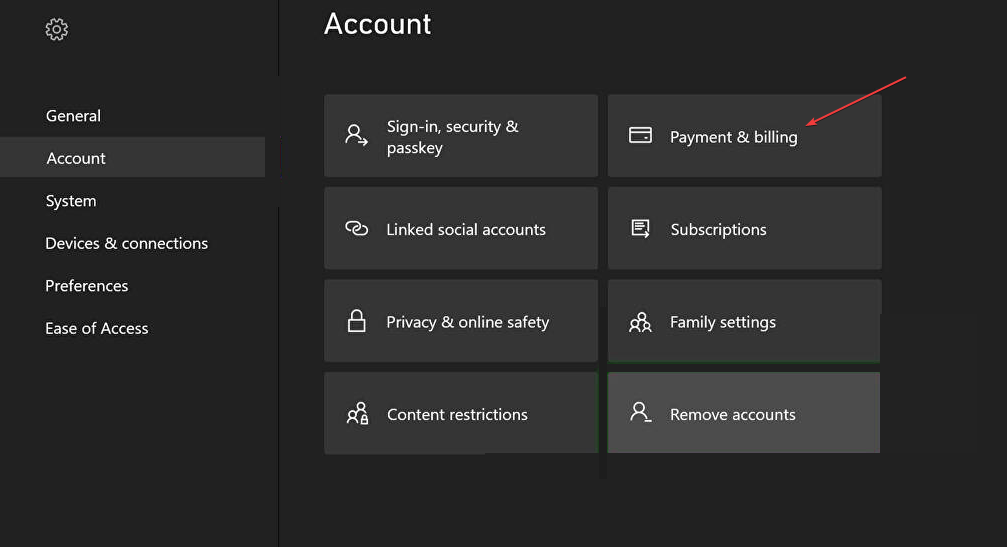
Task: Select the Subscriptions tile
Action: click(744, 229)
